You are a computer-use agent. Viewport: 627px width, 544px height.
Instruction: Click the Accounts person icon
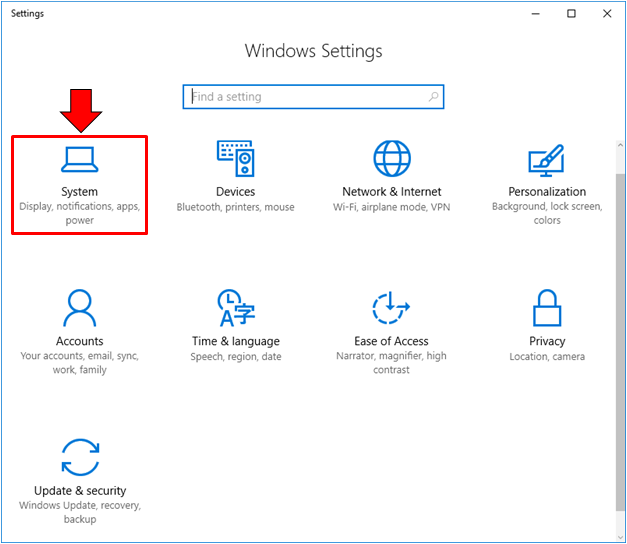coord(79,309)
